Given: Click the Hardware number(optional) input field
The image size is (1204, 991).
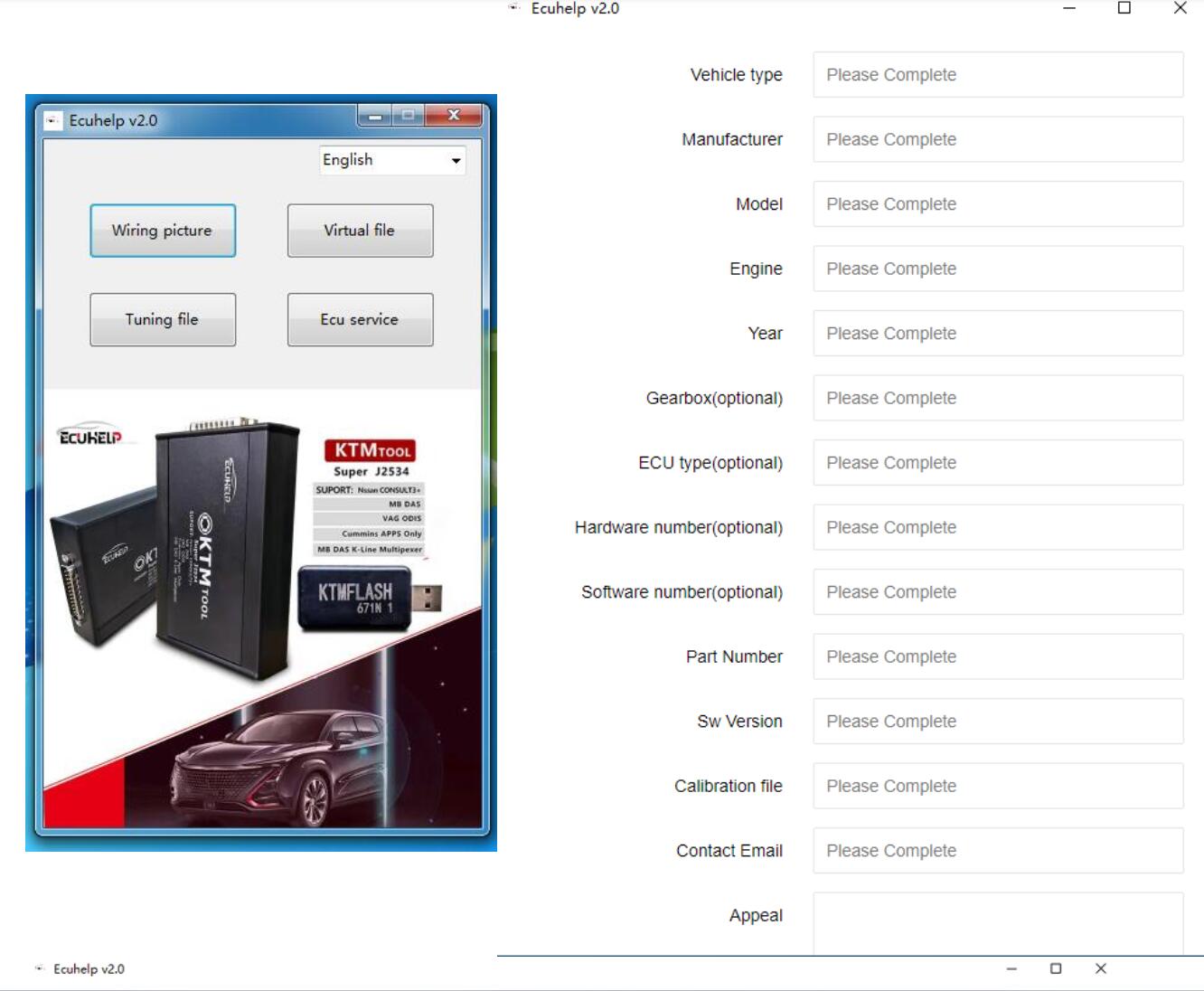Looking at the screenshot, I should [x=997, y=527].
